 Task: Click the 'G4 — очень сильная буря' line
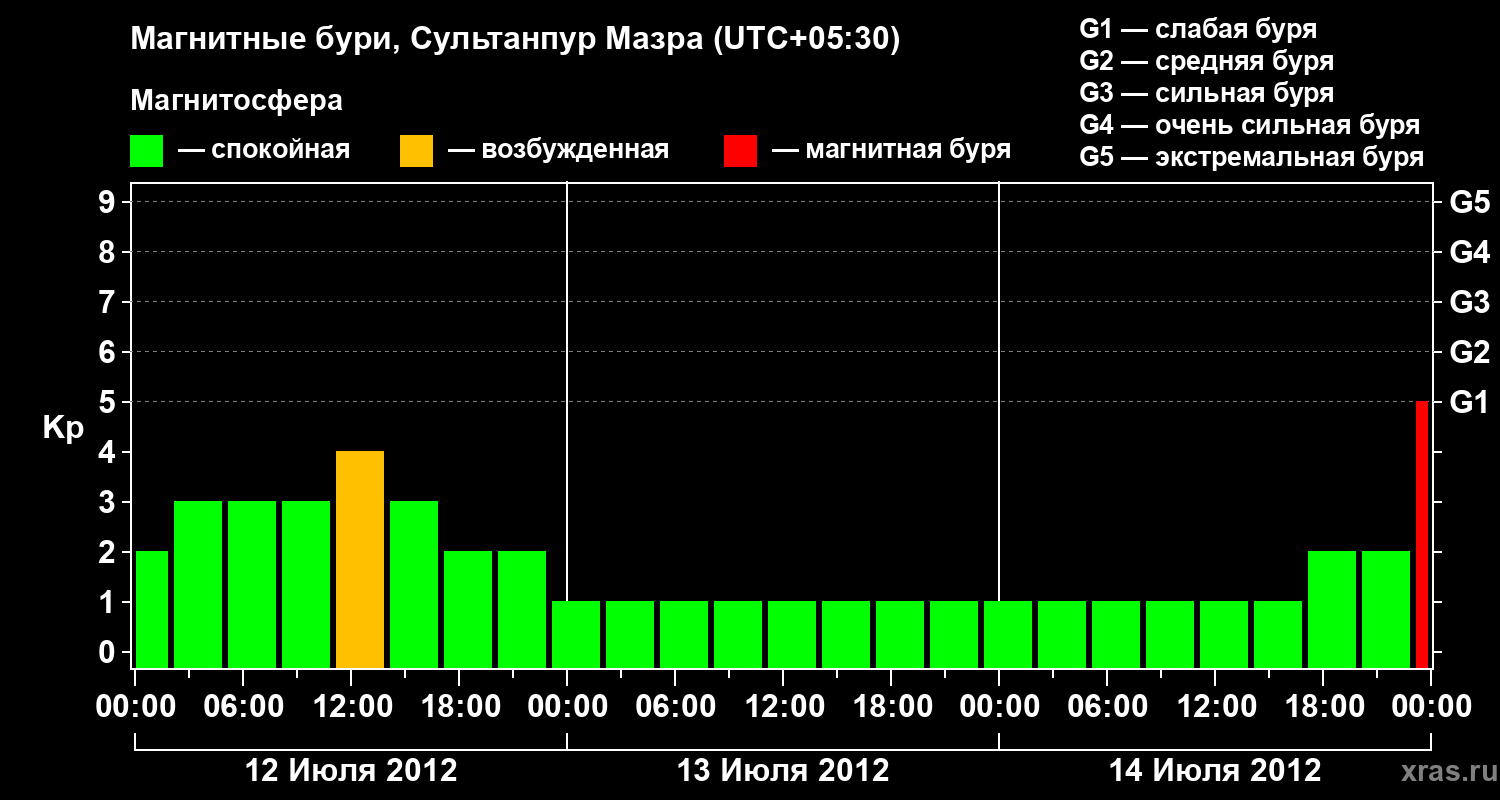tap(1250, 125)
